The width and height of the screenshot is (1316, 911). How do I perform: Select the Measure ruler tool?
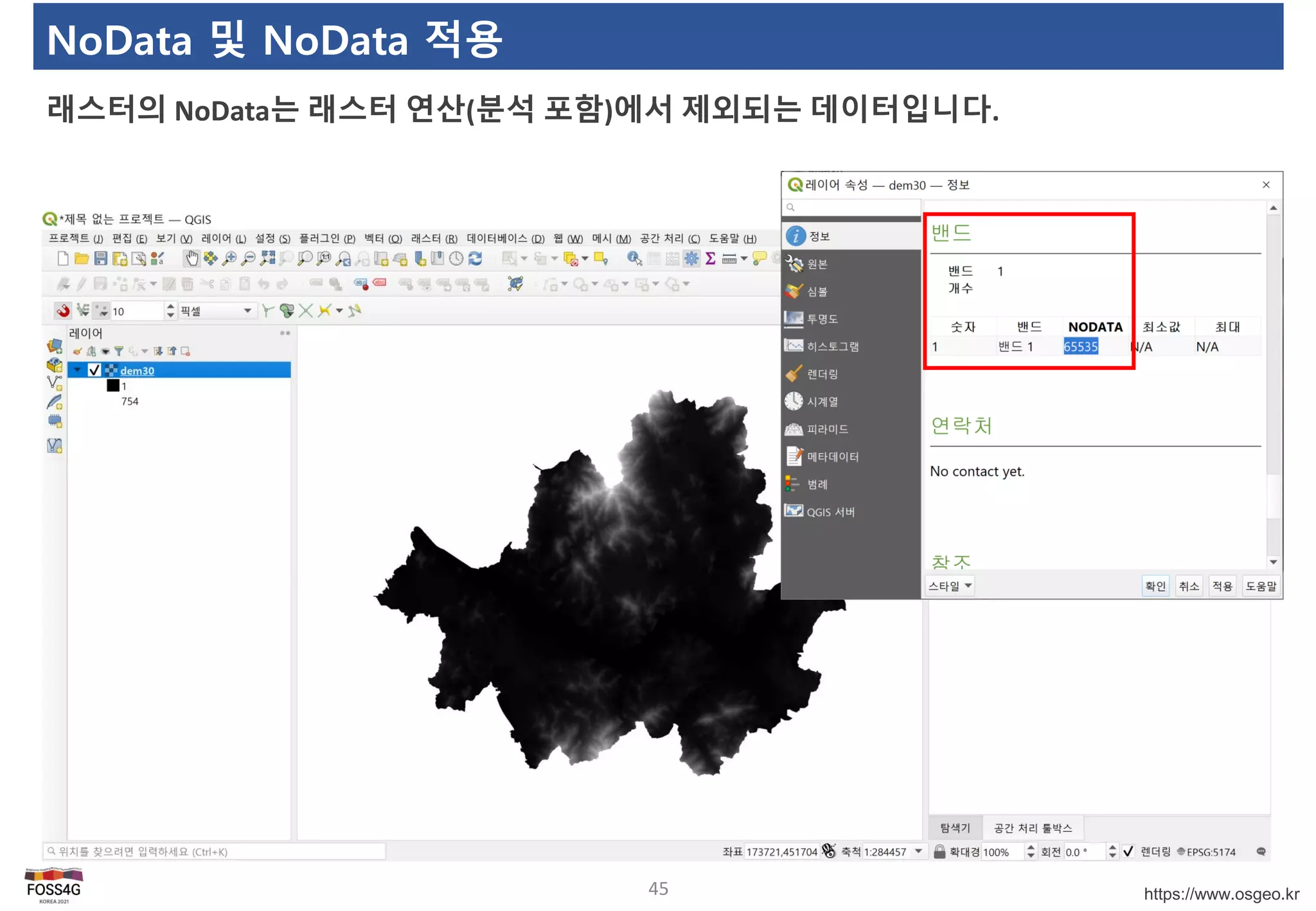point(729,259)
